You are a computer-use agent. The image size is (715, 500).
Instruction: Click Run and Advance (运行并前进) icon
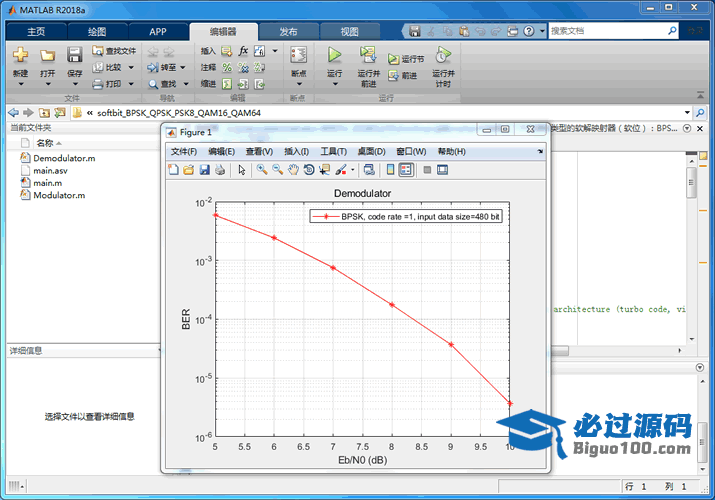tap(368, 55)
